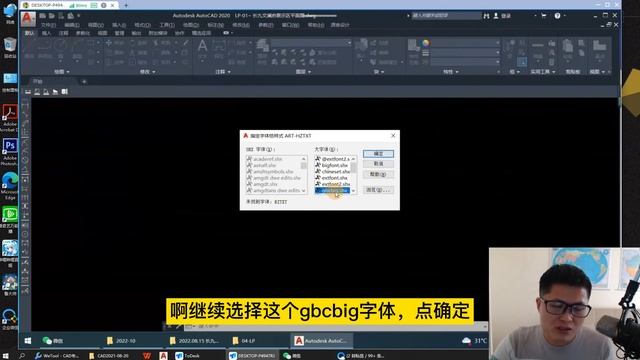This screenshot has width=640, height=360.
Task: Select extfont.shx in big font list
Action: click(332, 178)
